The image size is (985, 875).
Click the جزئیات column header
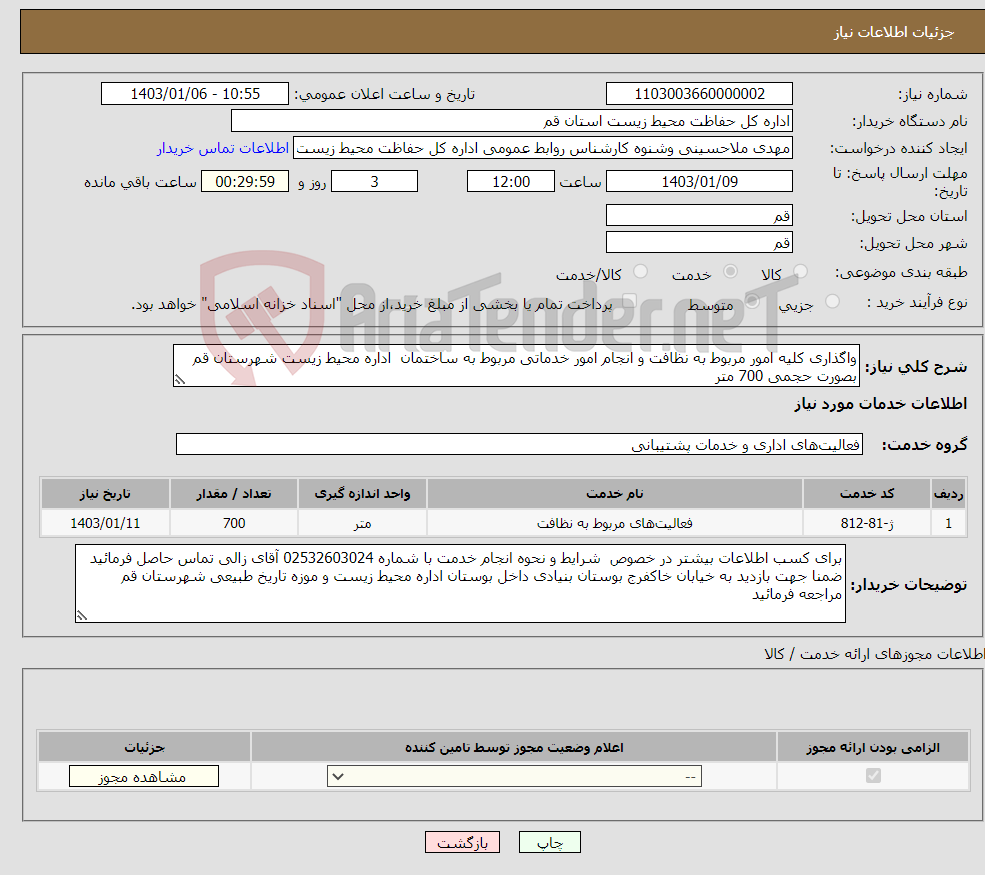[144, 747]
